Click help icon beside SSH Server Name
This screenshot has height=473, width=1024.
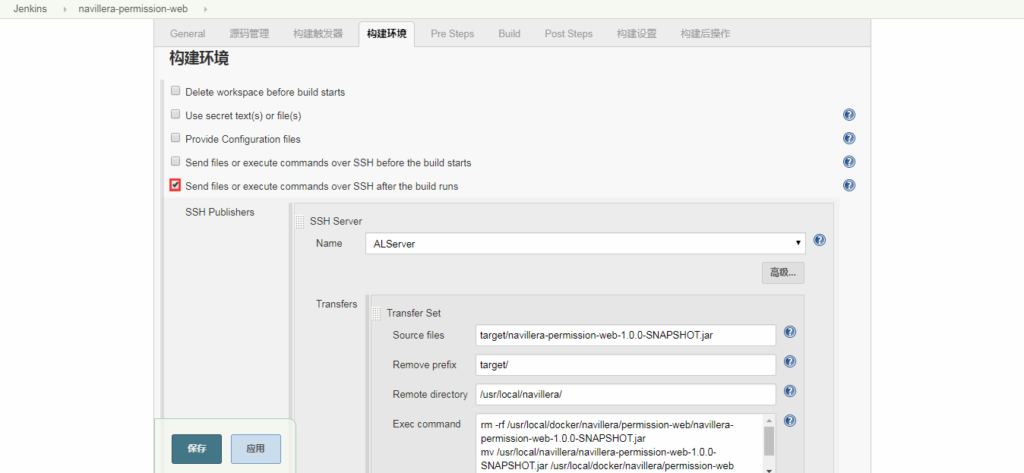coord(819,241)
